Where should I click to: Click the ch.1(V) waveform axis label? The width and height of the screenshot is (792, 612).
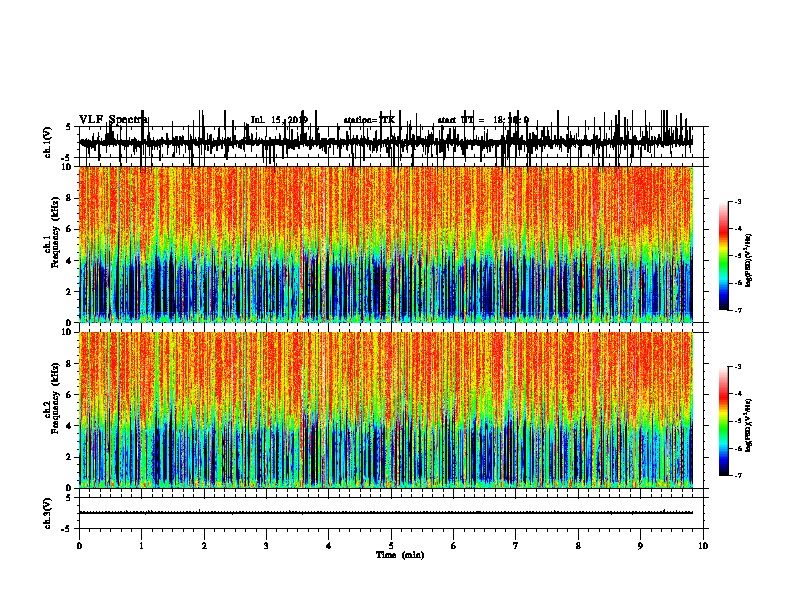coord(47,142)
